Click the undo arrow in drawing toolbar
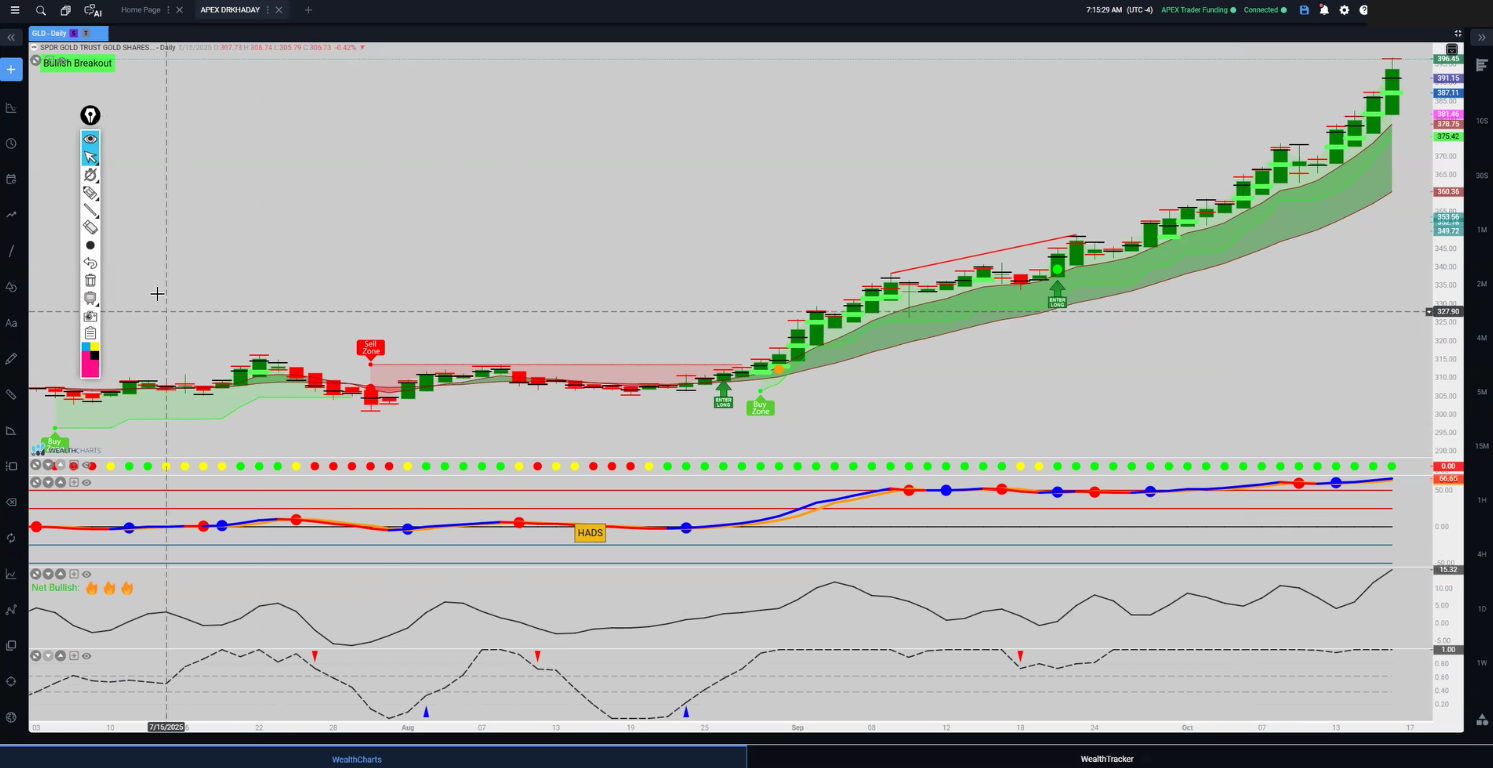Image resolution: width=1493 pixels, height=768 pixels. pyautogui.click(x=90, y=263)
